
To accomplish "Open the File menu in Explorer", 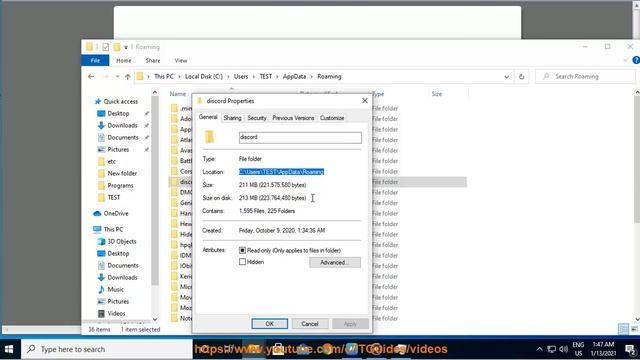I will (x=95, y=60).
